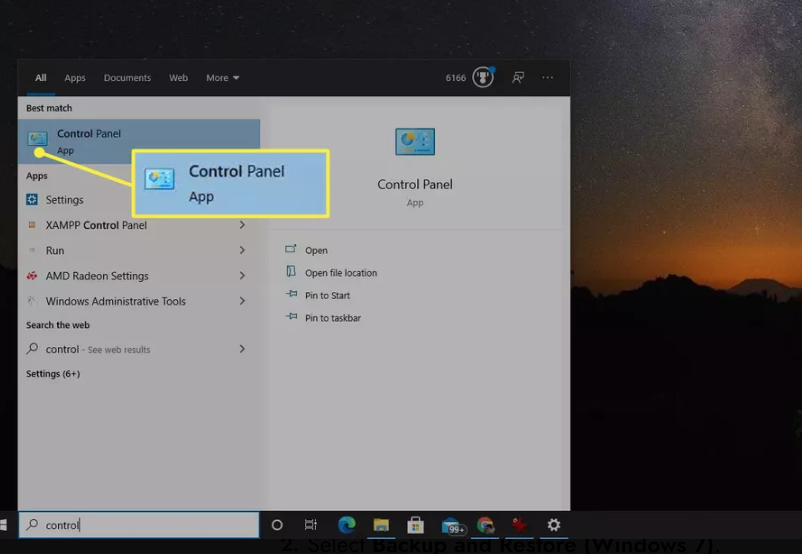Open Task View on the taskbar
Image resolution: width=802 pixels, height=554 pixels.
point(311,525)
